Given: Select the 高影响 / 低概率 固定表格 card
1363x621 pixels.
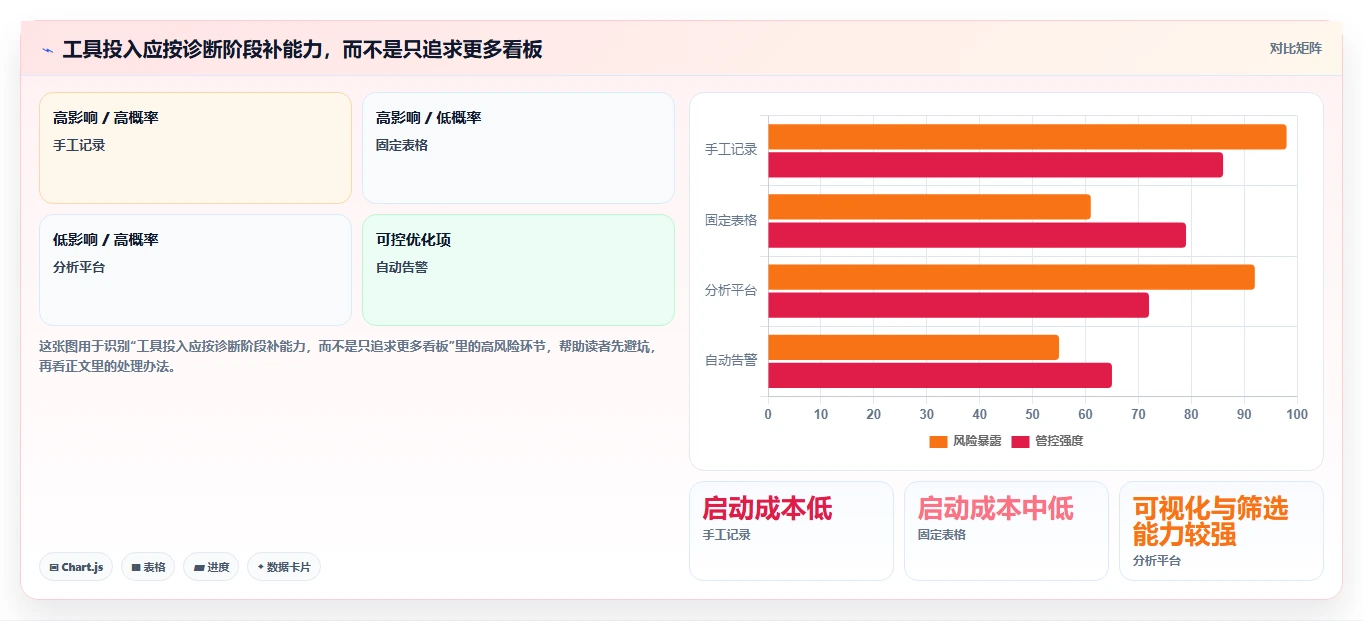Looking at the screenshot, I should coord(518,148).
